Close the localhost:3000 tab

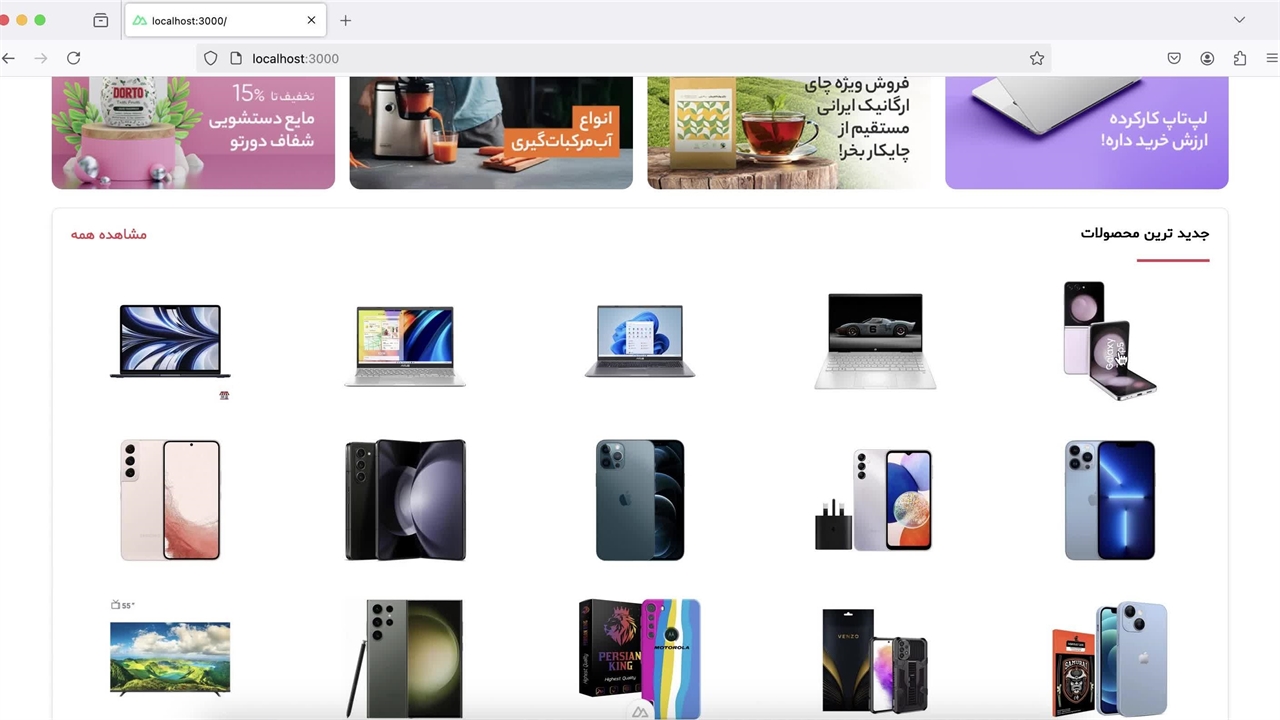(x=311, y=20)
